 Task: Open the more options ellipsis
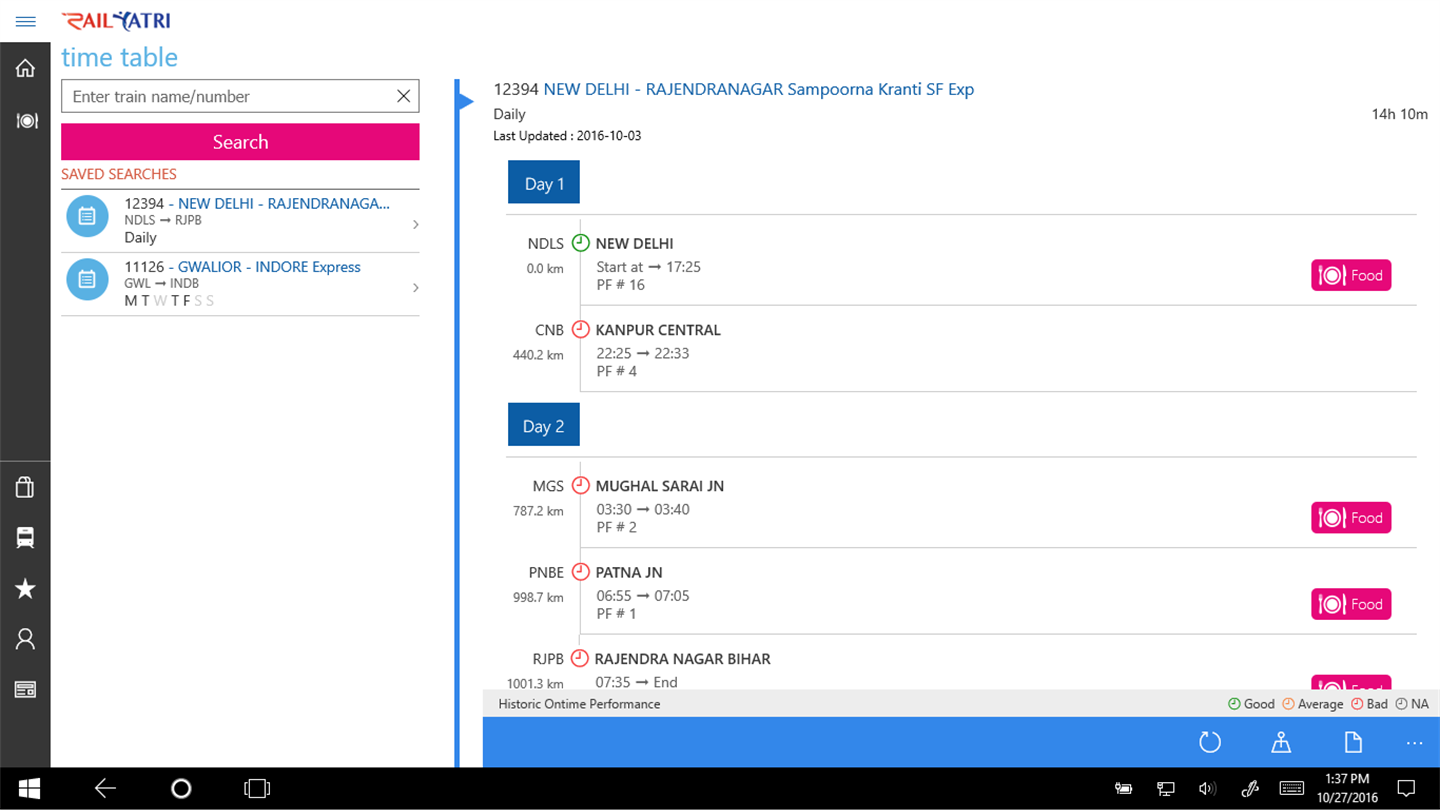(x=1414, y=743)
